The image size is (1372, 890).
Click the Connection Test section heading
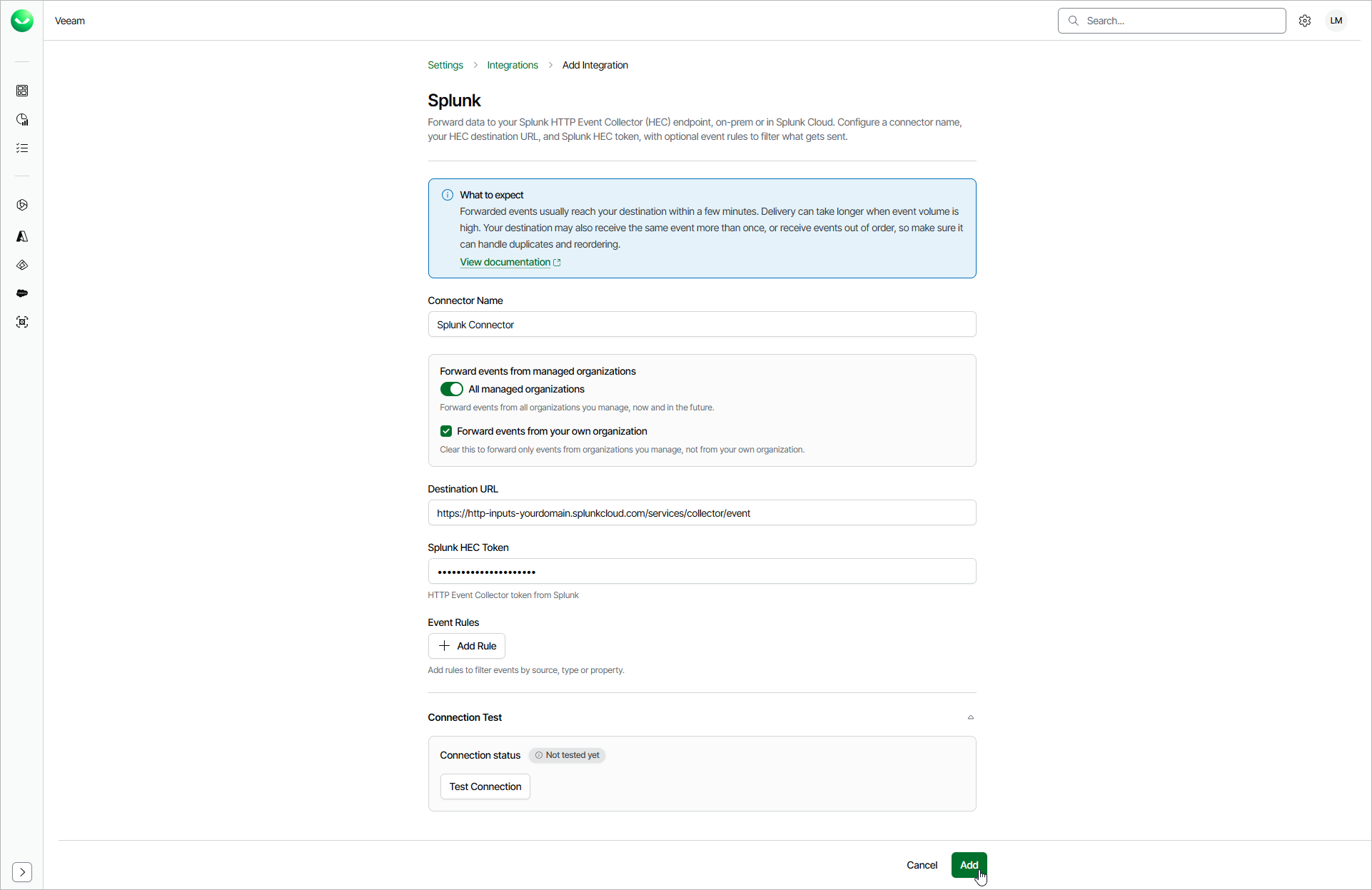[x=465, y=717]
